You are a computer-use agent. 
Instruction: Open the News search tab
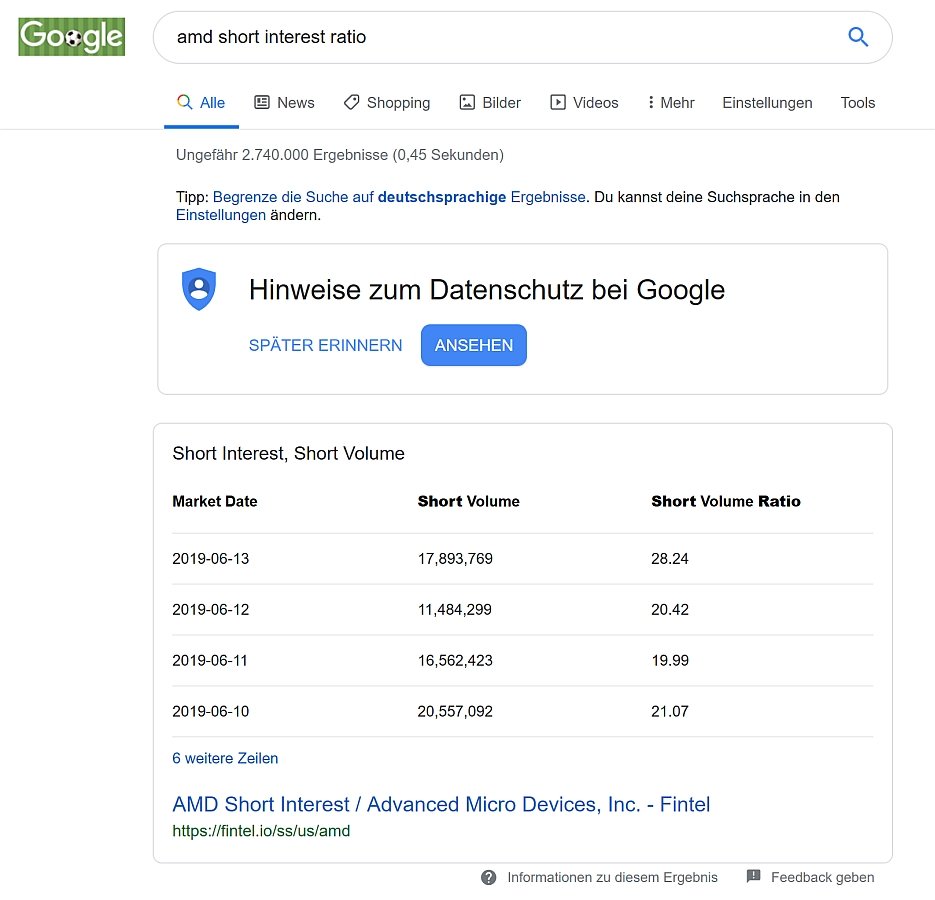tap(284, 102)
